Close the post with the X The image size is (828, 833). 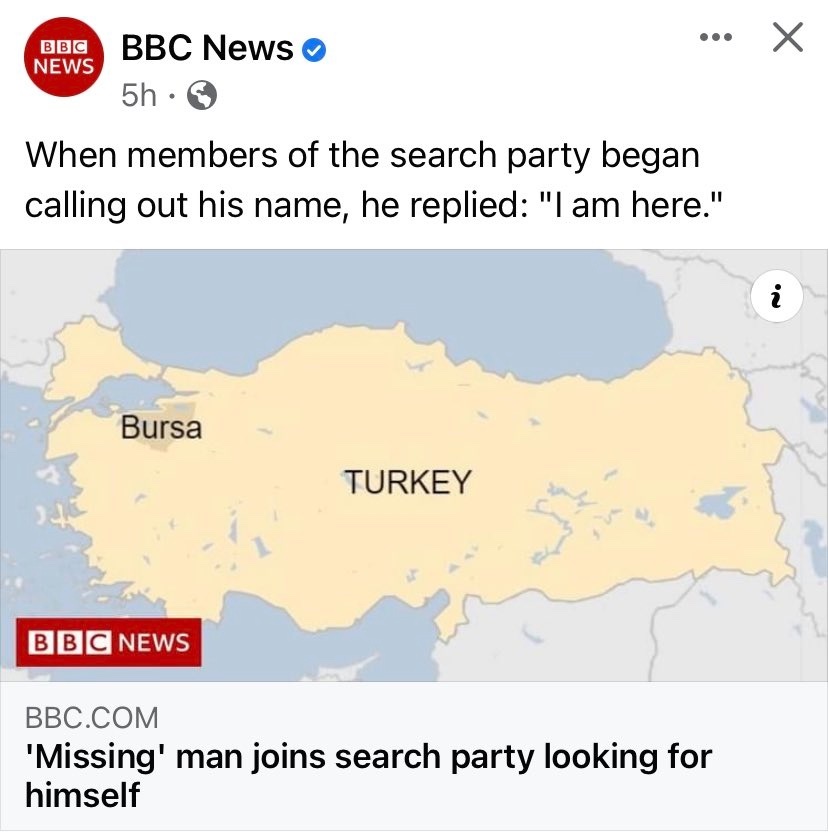(788, 37)
